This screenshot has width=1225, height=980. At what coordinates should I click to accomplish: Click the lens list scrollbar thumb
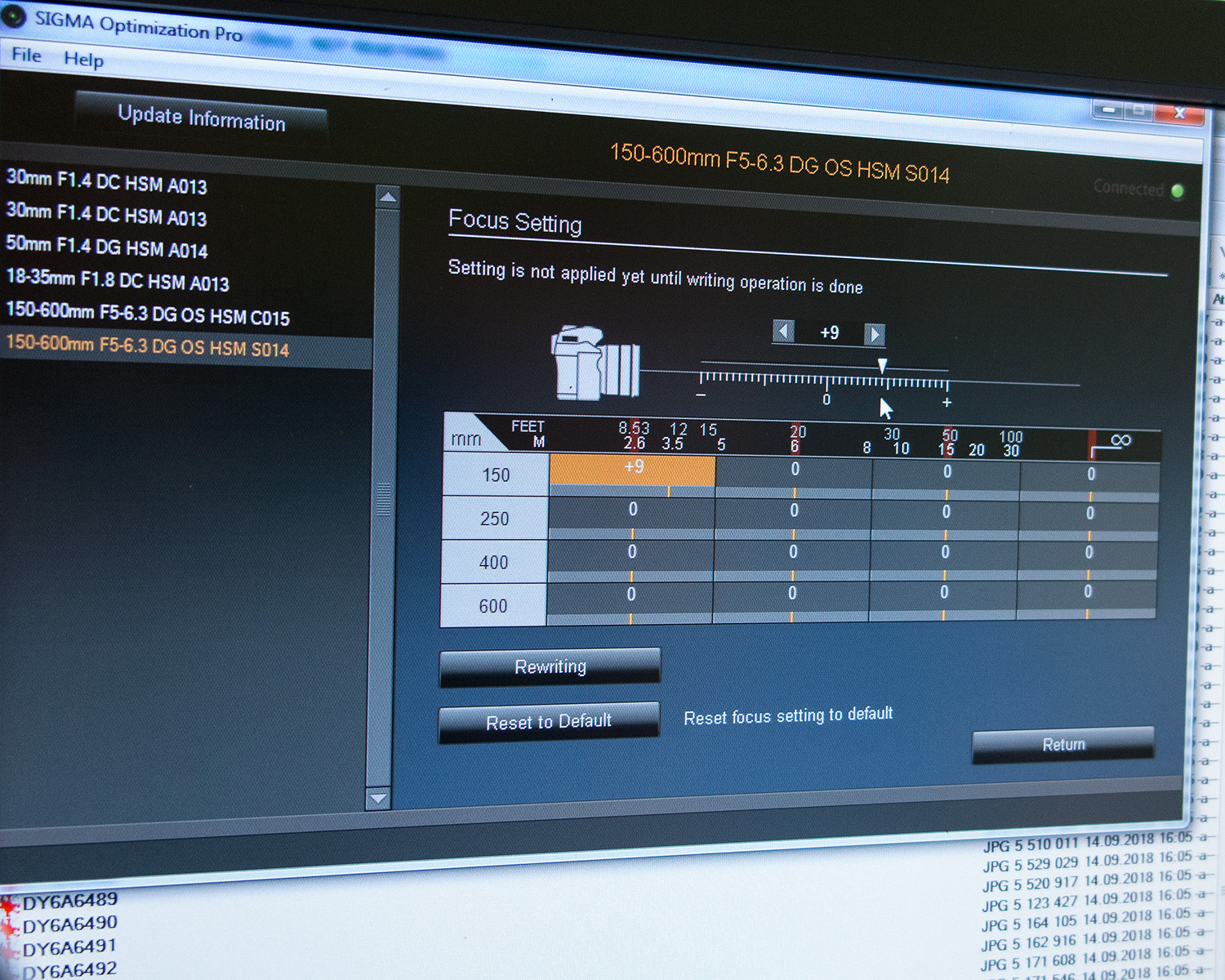(383, 500)
